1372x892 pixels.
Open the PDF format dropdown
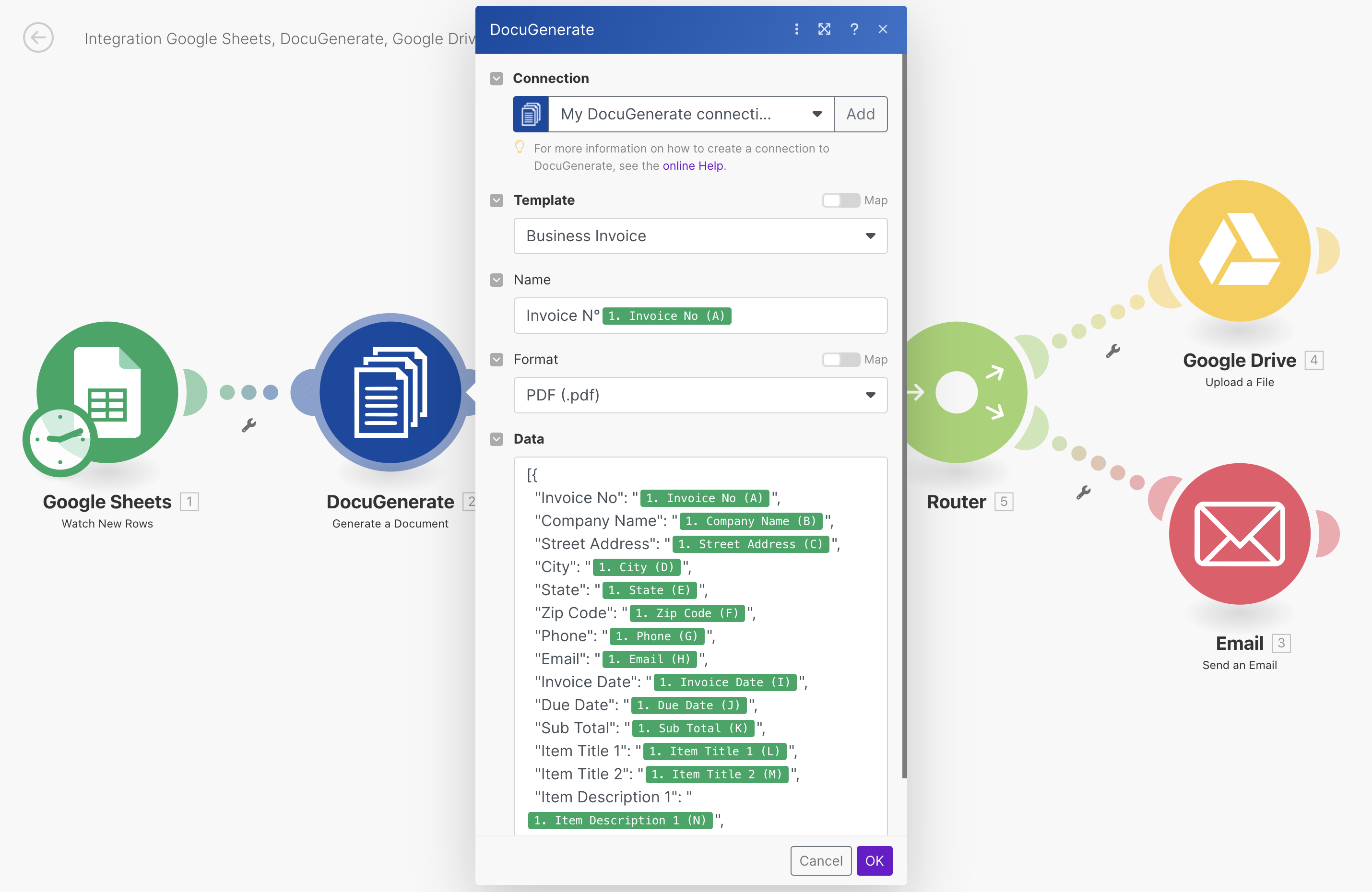tap(700, 395)
